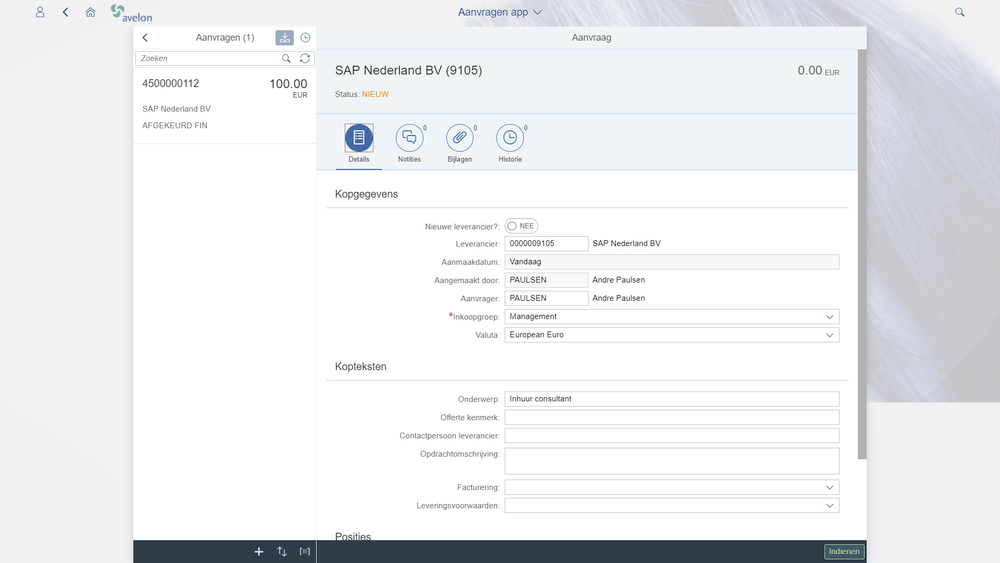This screenshot has width=1000, height=563.
Task: Toggle the Nieuwe leverancier switch
Action: (521, 226)
